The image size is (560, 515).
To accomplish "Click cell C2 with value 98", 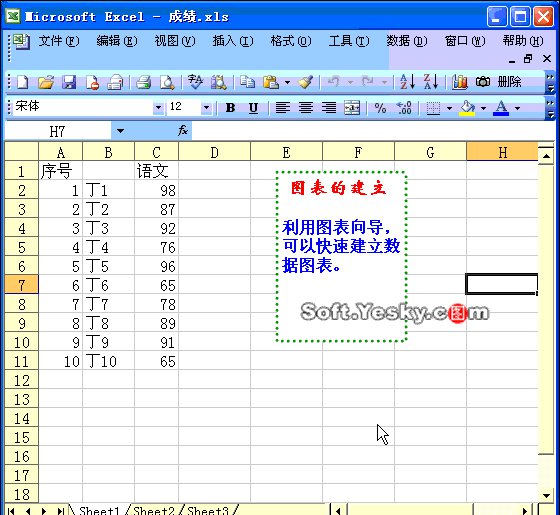I will 156,190.
